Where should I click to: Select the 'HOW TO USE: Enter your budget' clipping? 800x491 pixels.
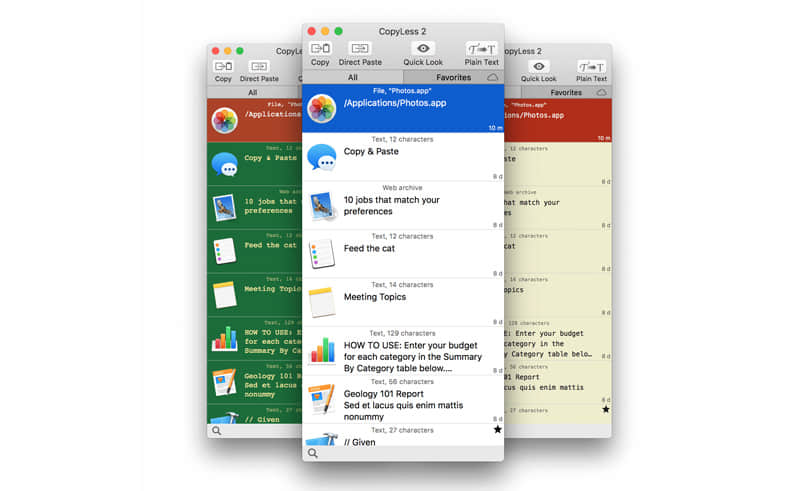403,351
